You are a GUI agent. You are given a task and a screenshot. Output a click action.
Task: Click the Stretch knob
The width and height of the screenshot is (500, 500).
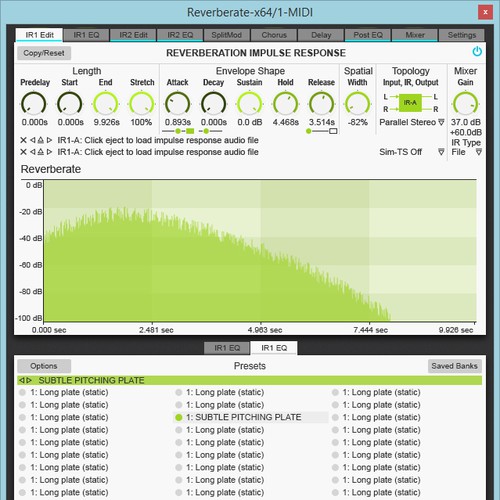point(142,104)
